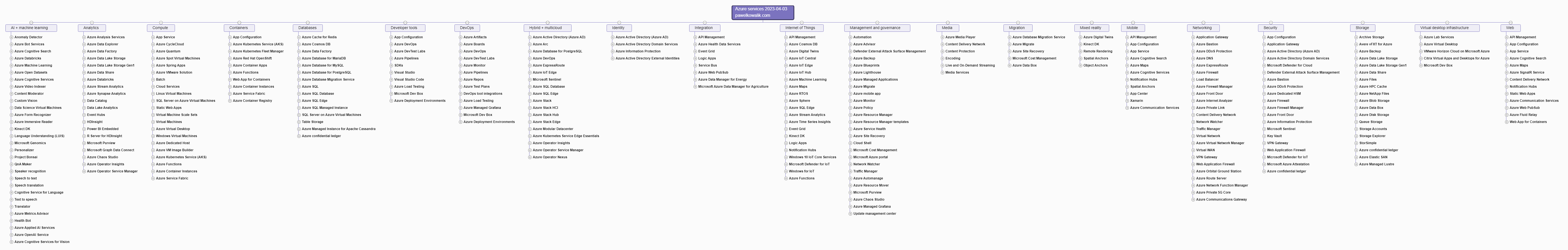The width and height of the screenshot is (1568, 250).
Task: Select the 'Hybrid + multicloud' category node
Action: point(547,28)
